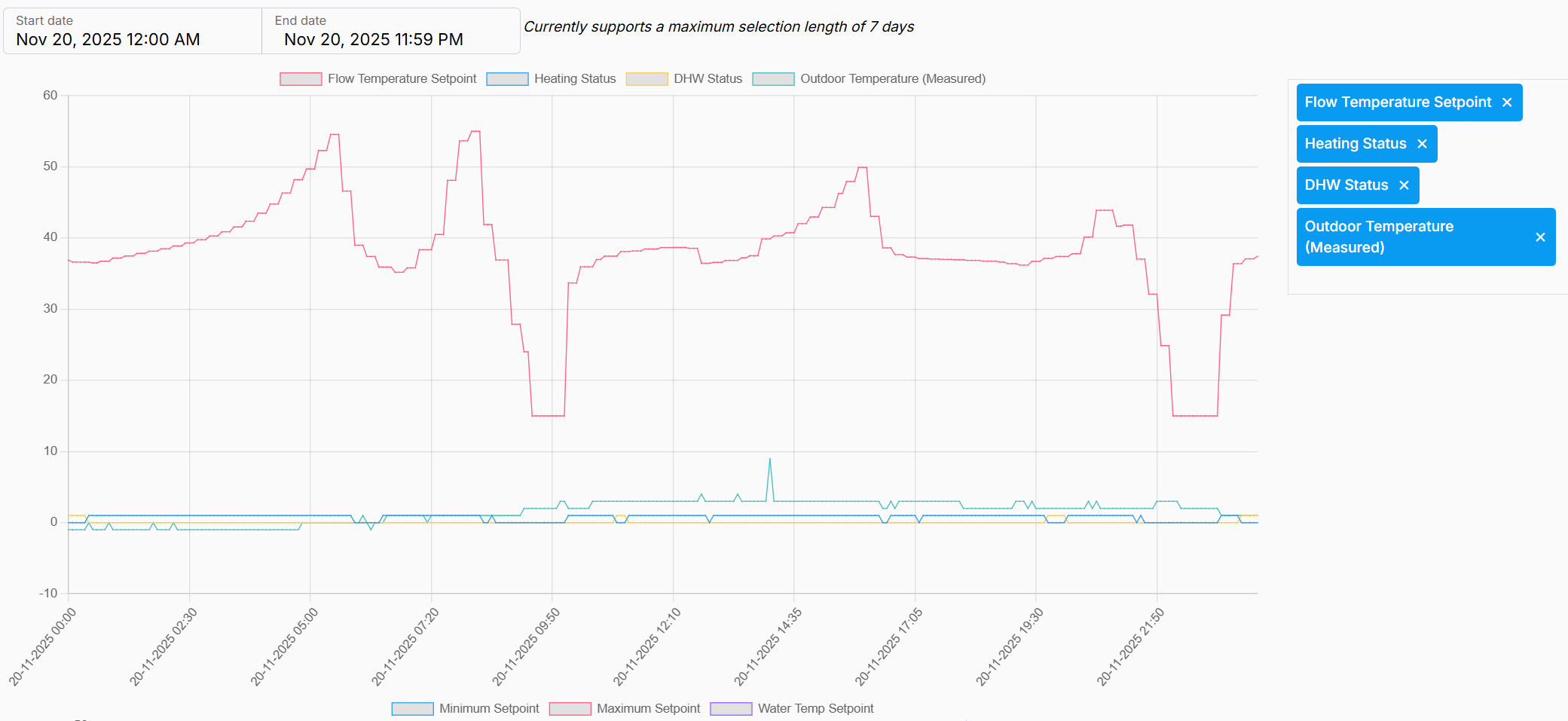
Task: Toggle Flow Temperature Setpoint series via legend label
Action: point(402,79)
